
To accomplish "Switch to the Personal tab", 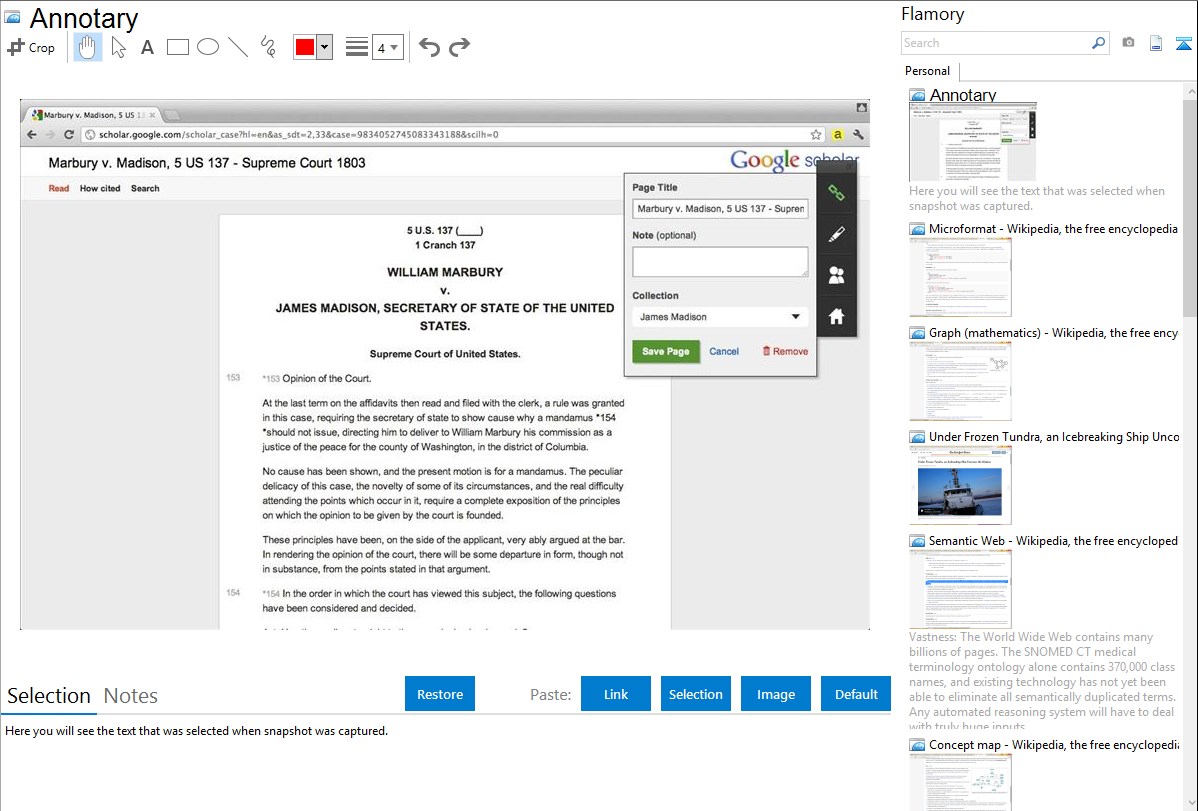I will tap(928, 71).
